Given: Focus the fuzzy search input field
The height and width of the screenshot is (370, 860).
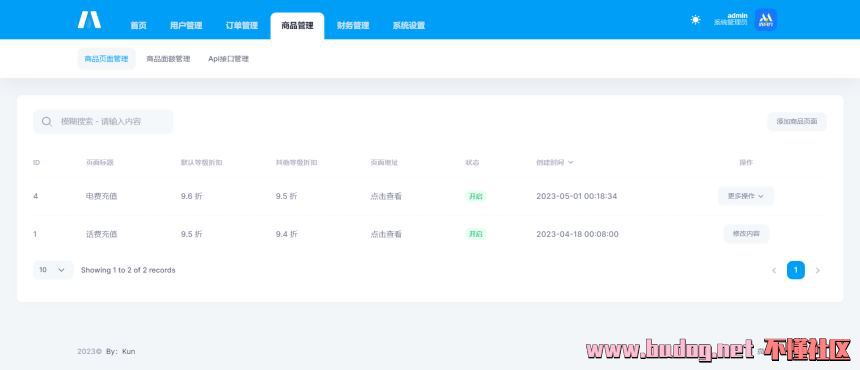Looking at the screenshot, I should (103, 121).
